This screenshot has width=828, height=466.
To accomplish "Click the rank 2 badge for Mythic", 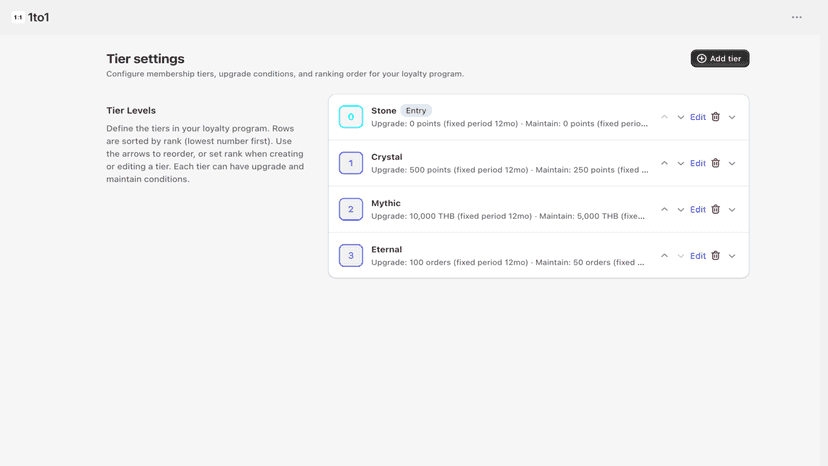I will click(x=351, y=209).
